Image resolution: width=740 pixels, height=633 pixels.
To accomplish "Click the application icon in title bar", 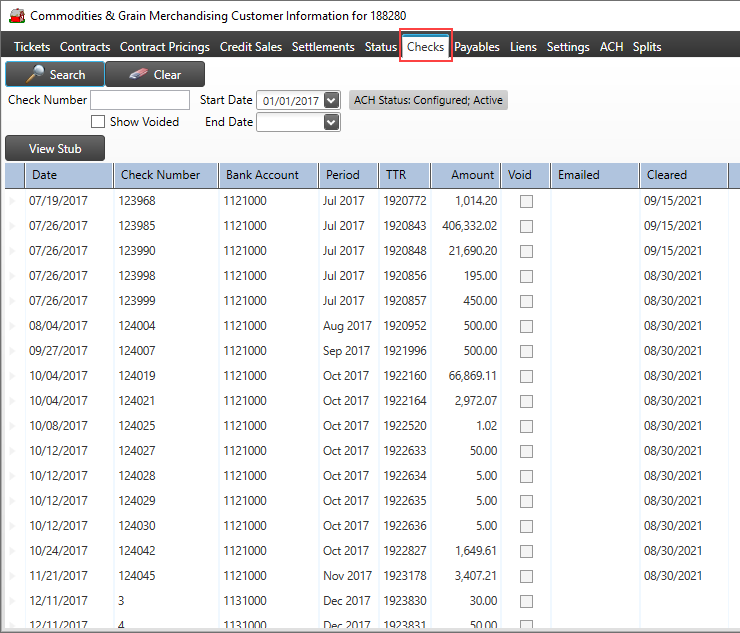I will point(16,17).
